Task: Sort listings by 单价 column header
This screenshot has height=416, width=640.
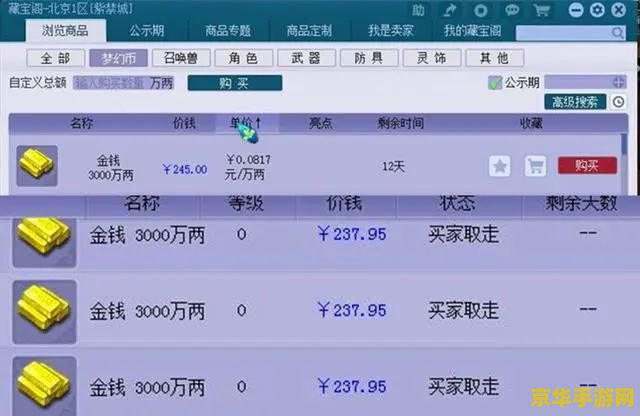Action: click(244, 124)
